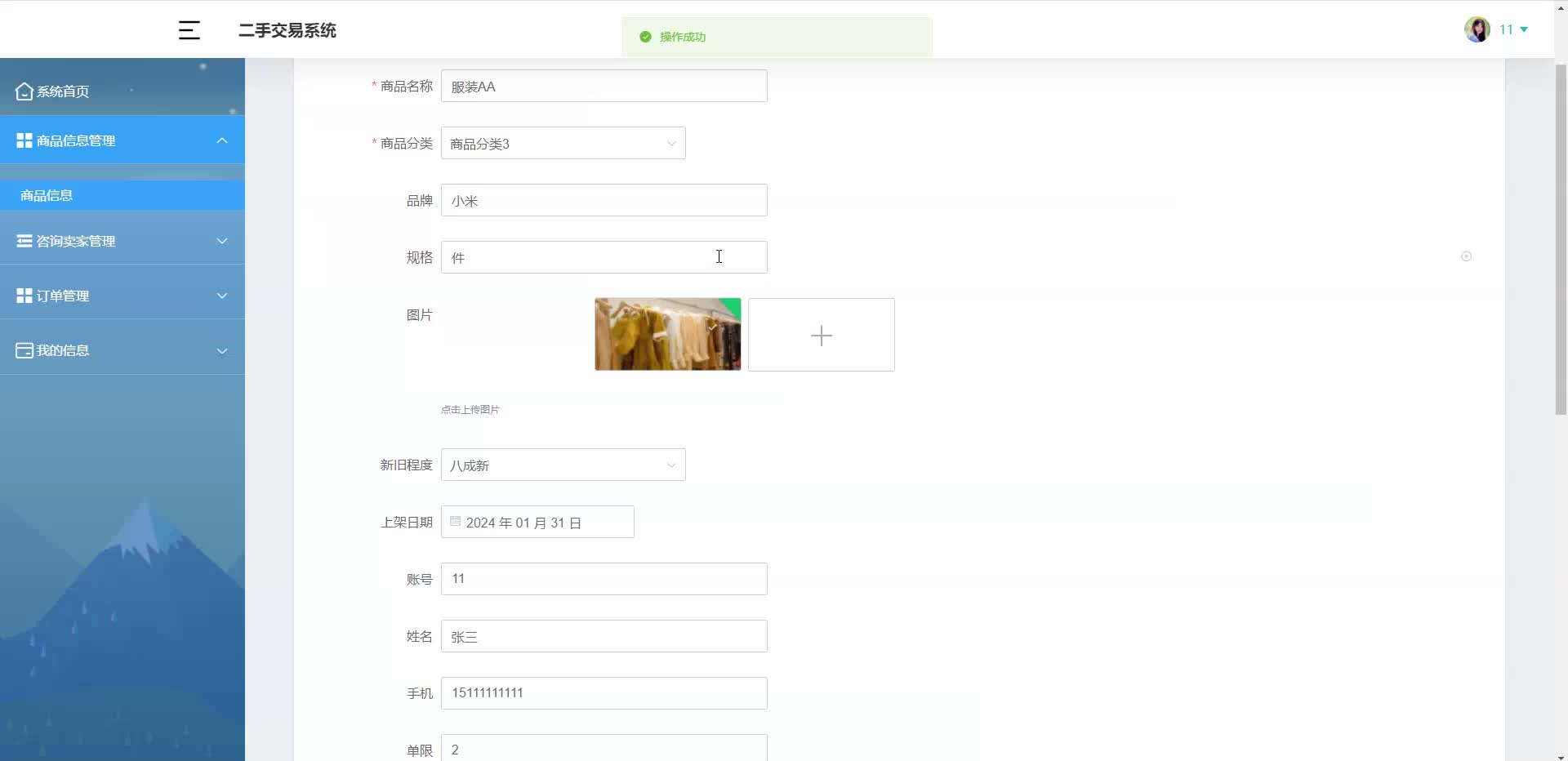Expand the 咨询卖家管理 chevron
This screenshot has height=761, width=1568.
(x=222, y=241)
